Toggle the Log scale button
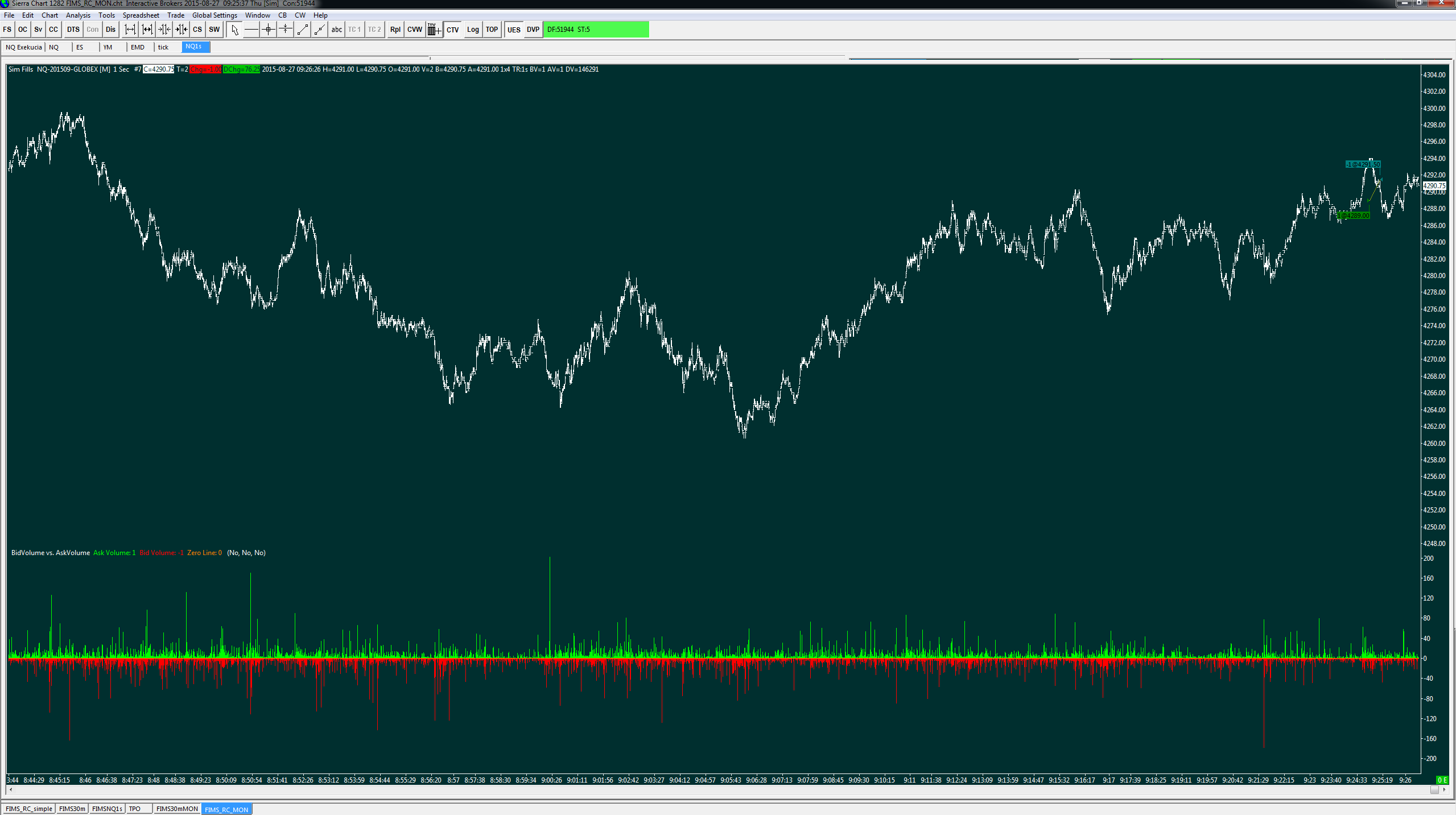Viewport: 1456px width, 815px height. click(x=472, y=30)
